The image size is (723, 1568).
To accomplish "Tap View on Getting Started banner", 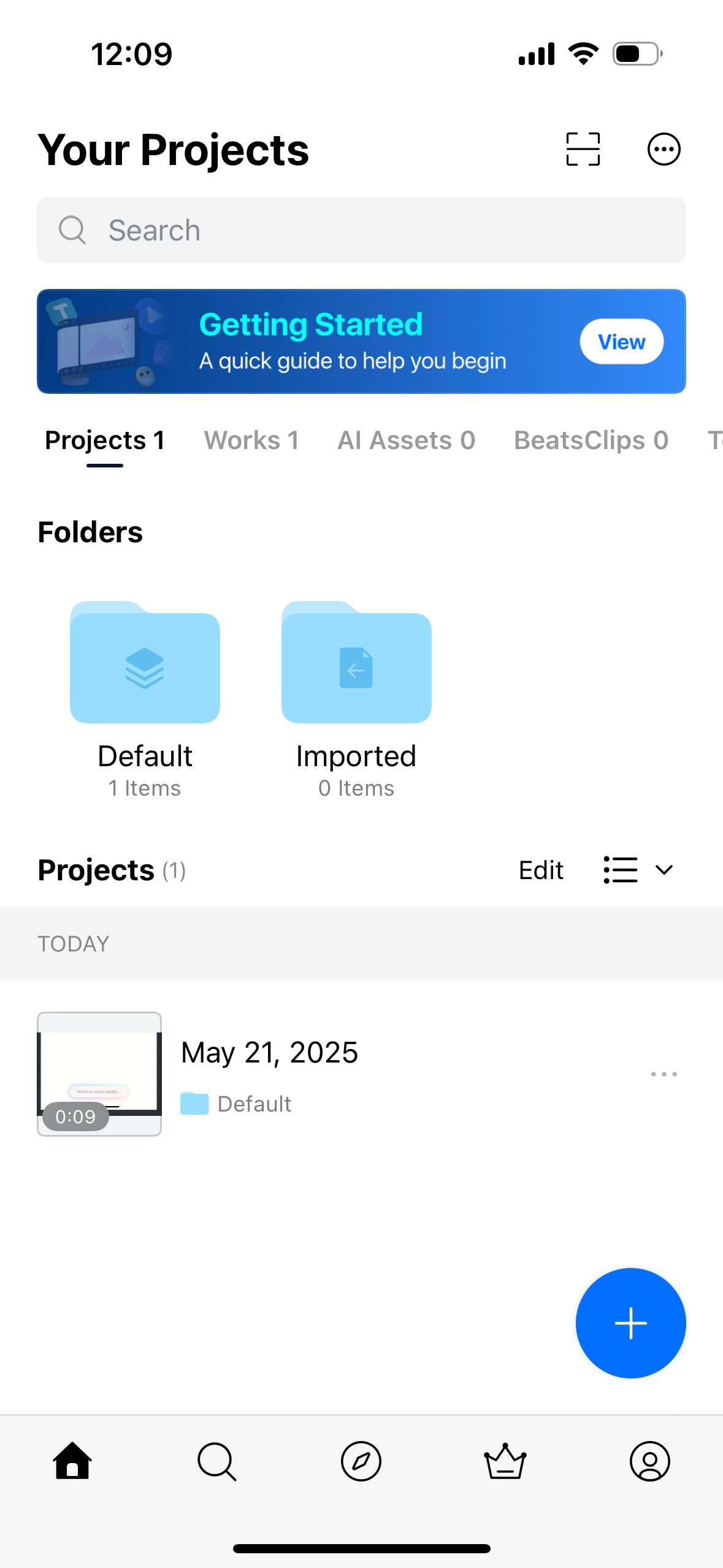I will [x=621, y=342].
